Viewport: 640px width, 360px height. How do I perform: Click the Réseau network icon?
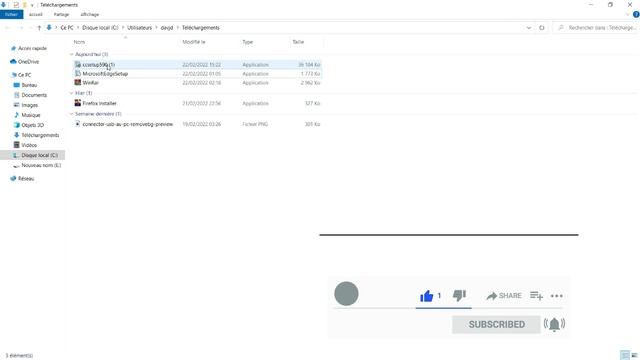[x=13, y=178]
